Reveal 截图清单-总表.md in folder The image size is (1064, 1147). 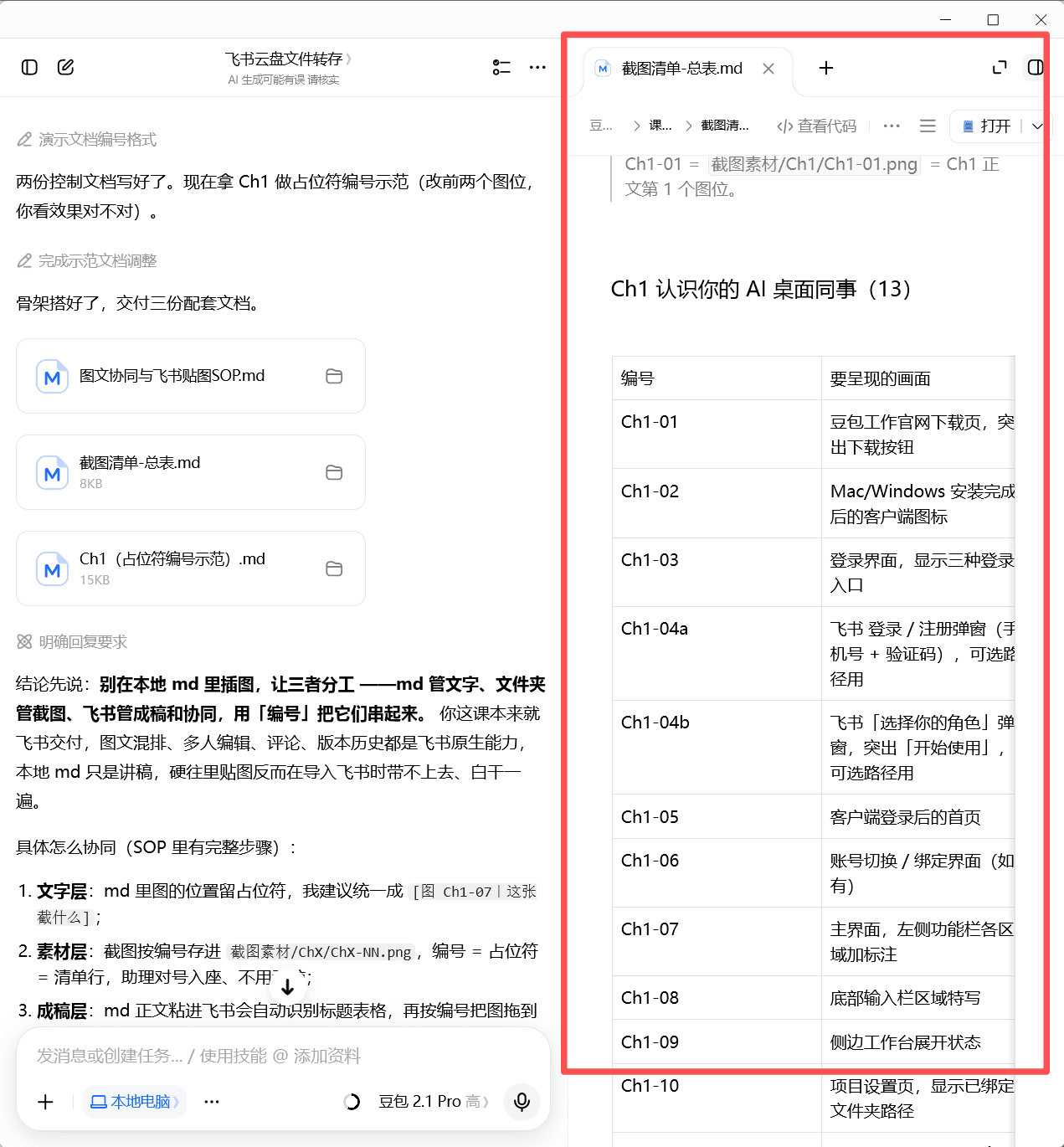334,472
